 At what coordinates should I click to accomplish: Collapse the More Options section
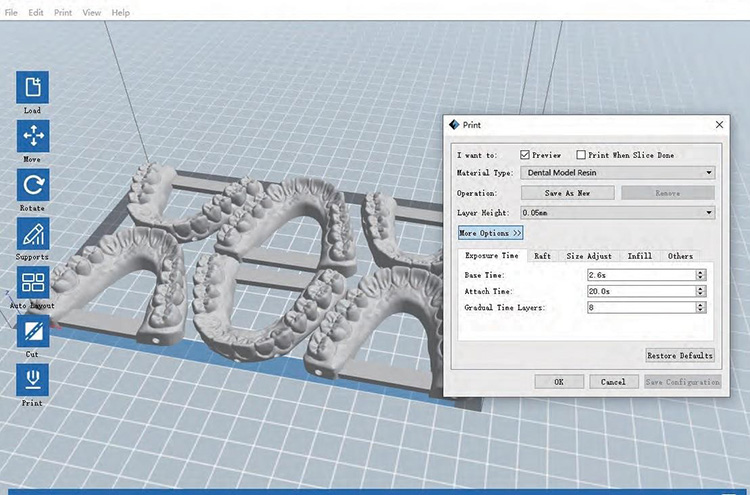coord(490,233)
